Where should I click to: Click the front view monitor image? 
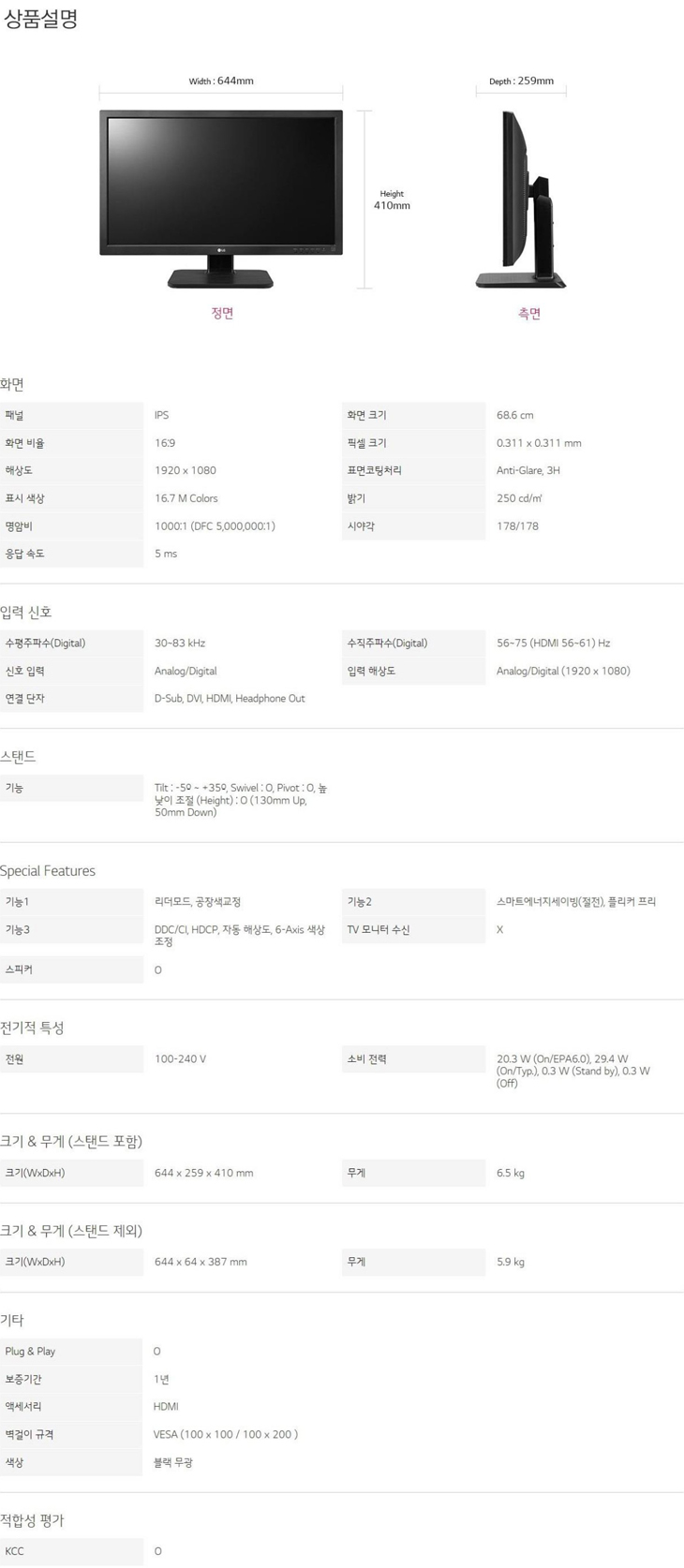221,199
